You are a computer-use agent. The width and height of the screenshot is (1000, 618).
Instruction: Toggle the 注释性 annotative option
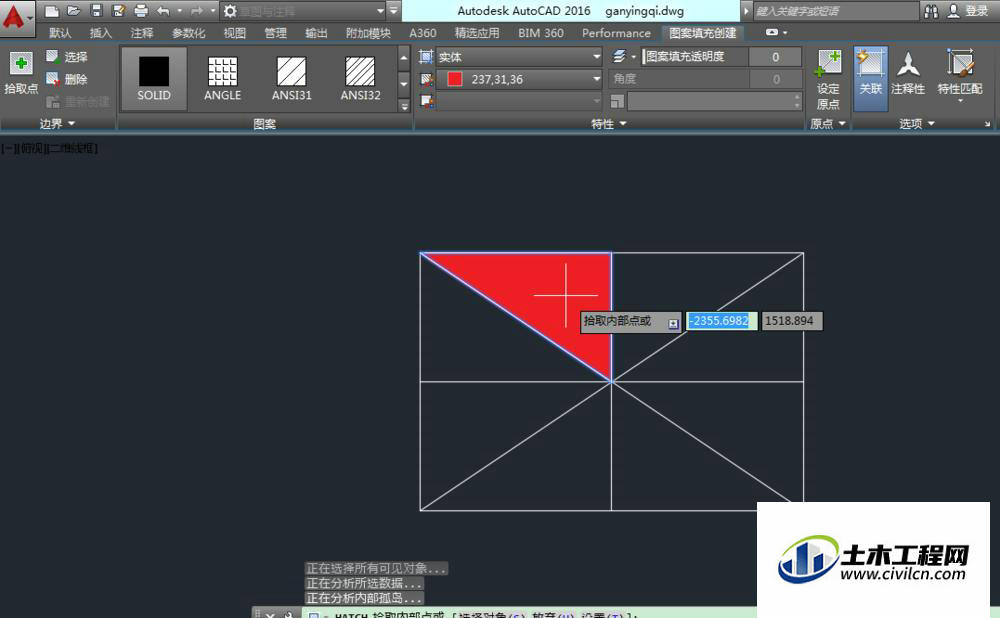coord(908,73)
